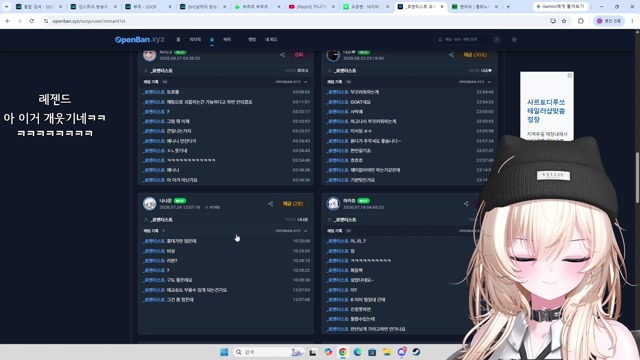Click the 'ㅋㅋㅋ' message at 03:34:46
The height and width of the screenshot is (360, 640).
(191, 160)
